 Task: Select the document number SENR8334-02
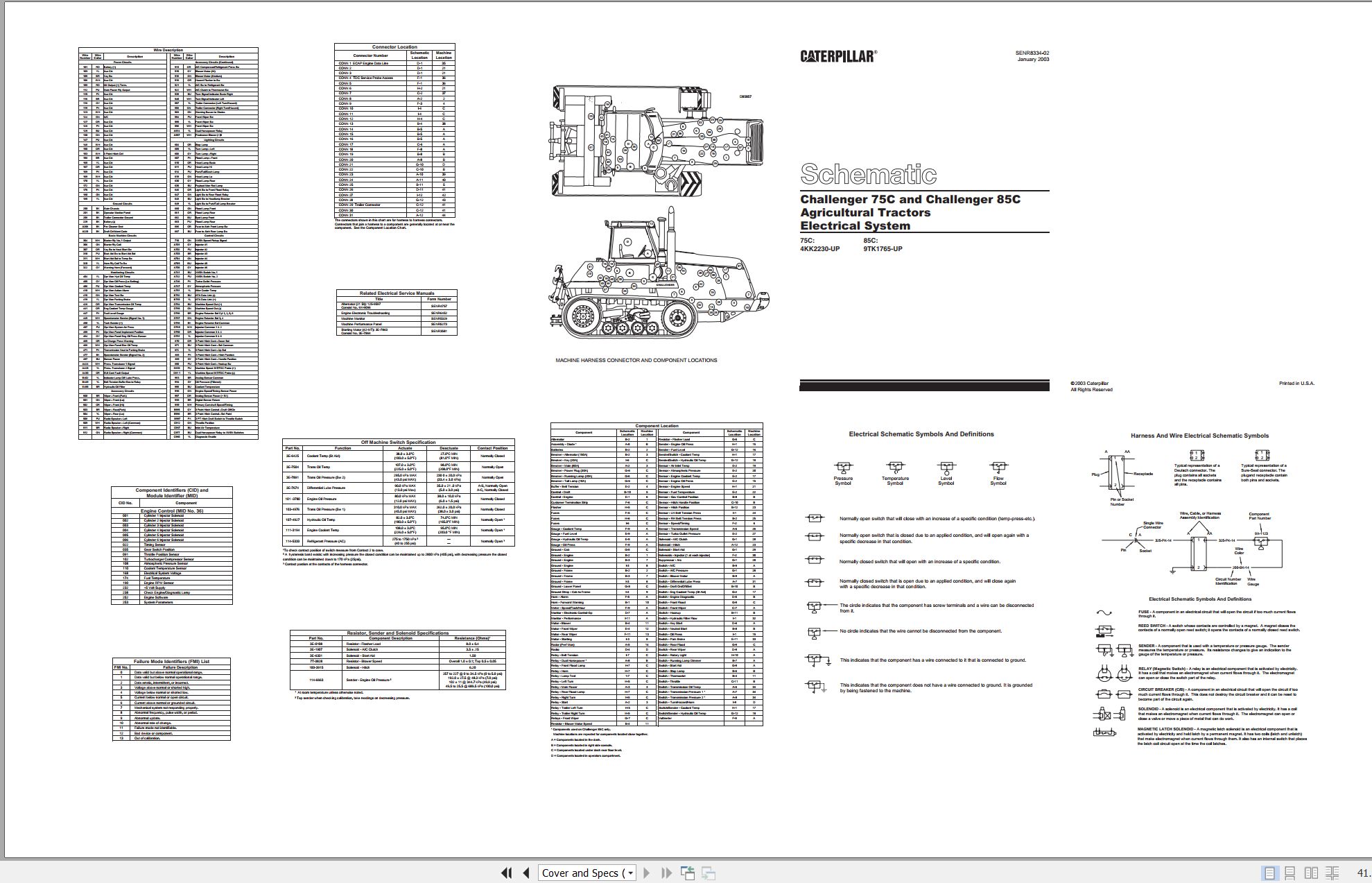click(1032, 53)
